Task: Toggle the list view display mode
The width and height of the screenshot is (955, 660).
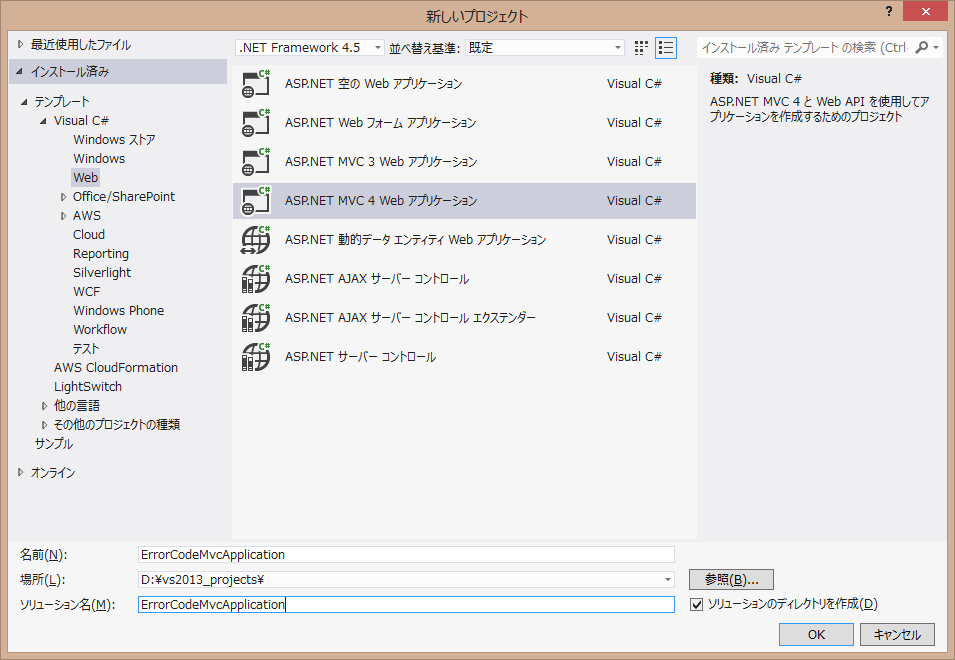Action: [666, 46]
